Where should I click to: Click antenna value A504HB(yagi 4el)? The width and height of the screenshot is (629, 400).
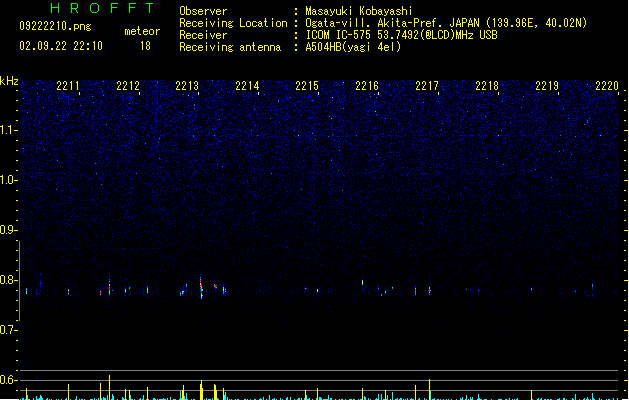[x=353, y=47]
